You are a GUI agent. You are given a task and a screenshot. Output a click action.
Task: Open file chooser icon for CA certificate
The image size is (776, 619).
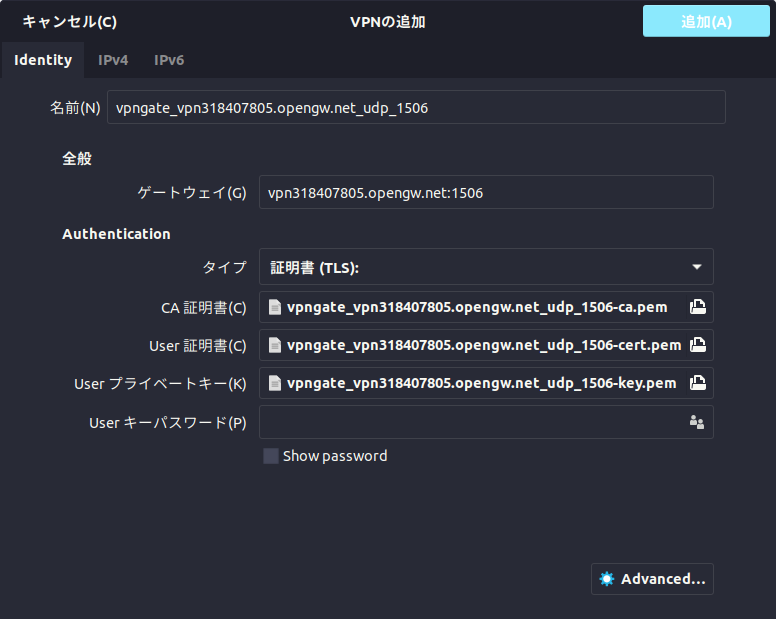tap(698, 307)
